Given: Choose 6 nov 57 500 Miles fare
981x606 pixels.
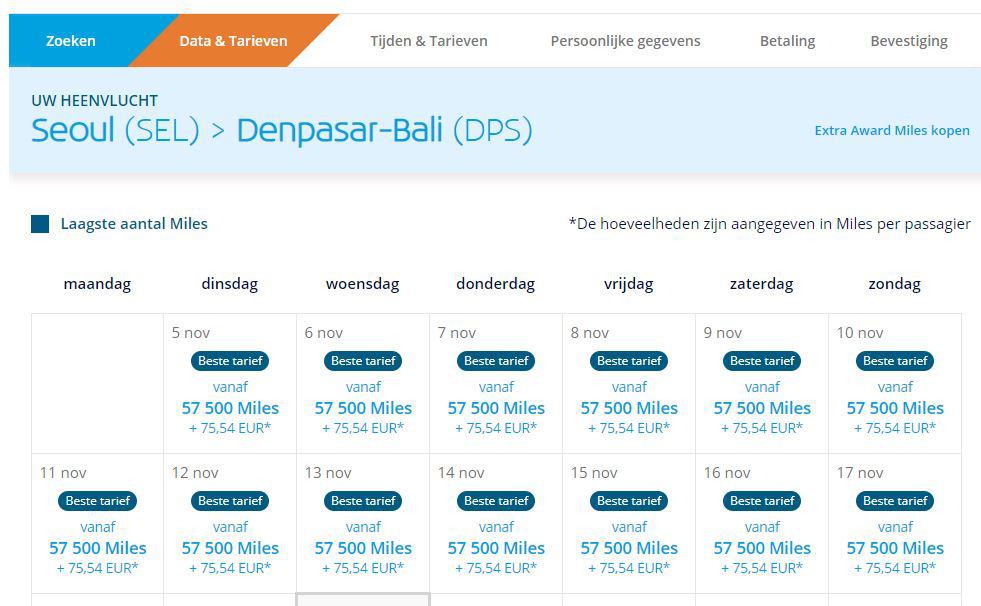Looking at the screenshot, I should click(x=363, y=408).
